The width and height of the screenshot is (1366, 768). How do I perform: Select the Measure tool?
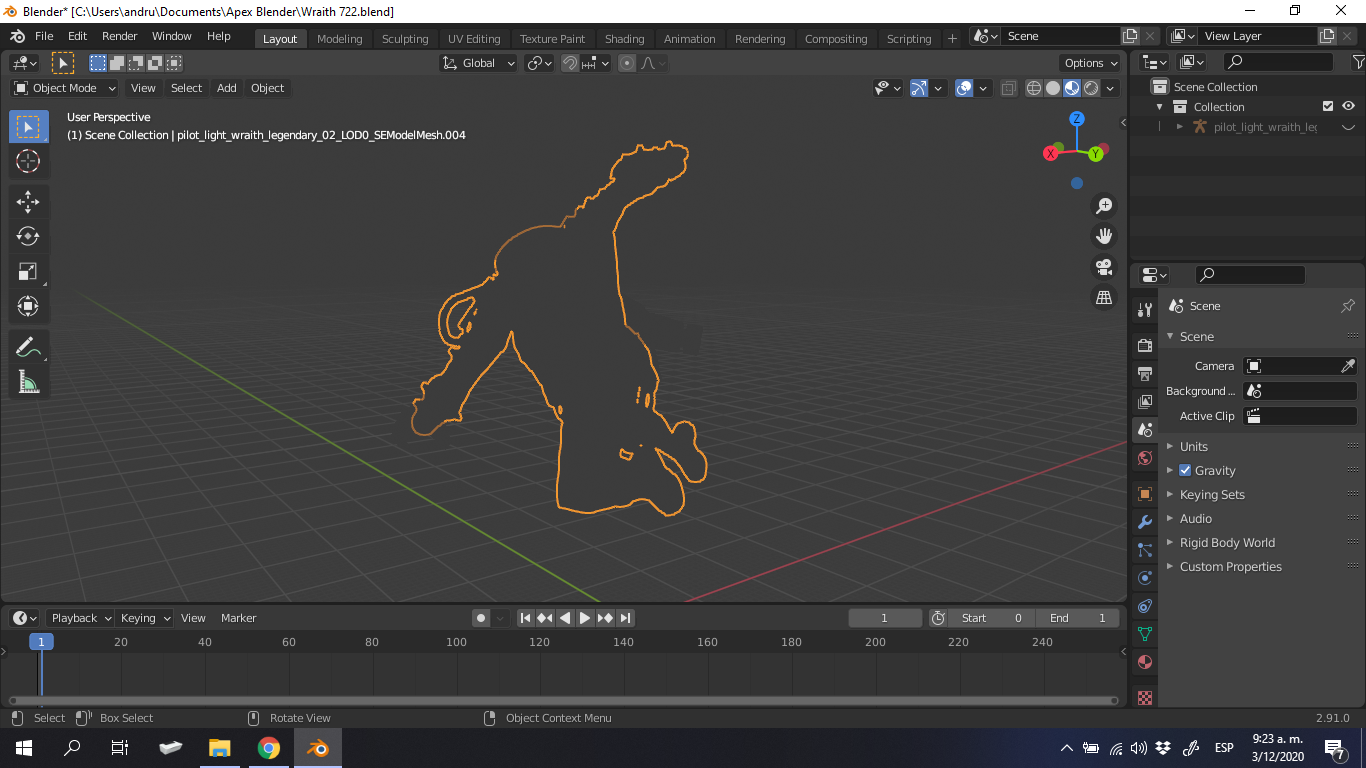pyautogui.click(x=28, y=382)
